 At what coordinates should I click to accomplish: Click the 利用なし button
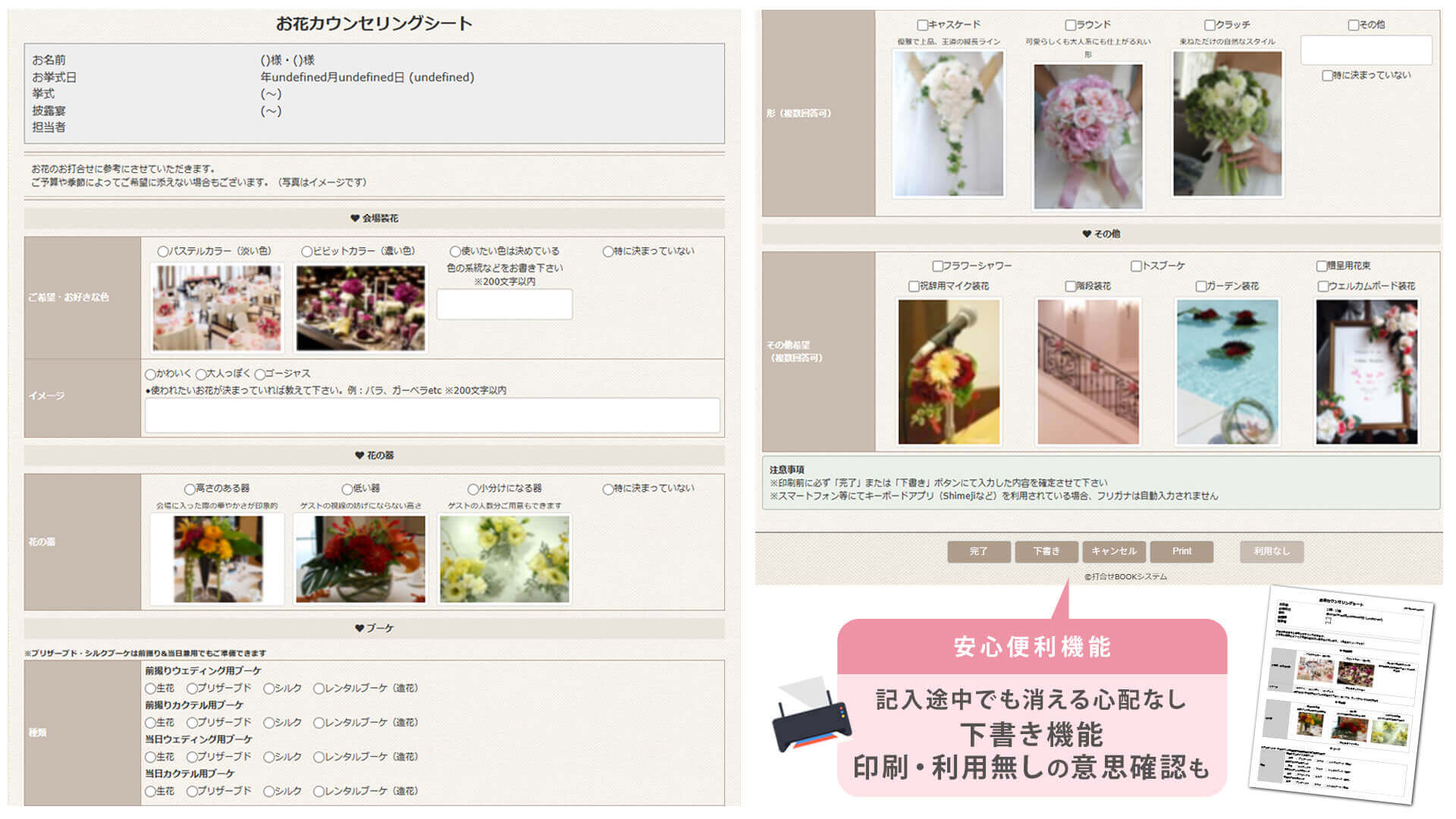[1272, 551]
